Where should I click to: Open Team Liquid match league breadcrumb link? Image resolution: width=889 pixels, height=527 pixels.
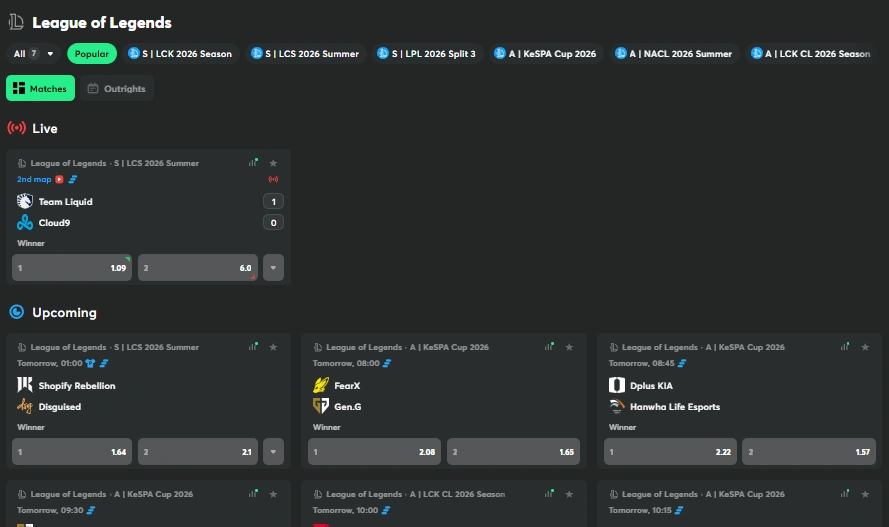(x=115, y=163)
